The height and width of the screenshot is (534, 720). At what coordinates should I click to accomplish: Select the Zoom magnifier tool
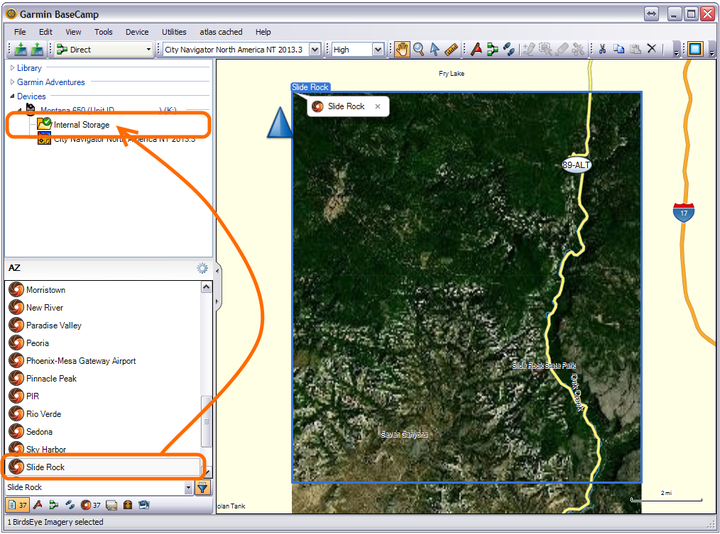tap(418, 49)
